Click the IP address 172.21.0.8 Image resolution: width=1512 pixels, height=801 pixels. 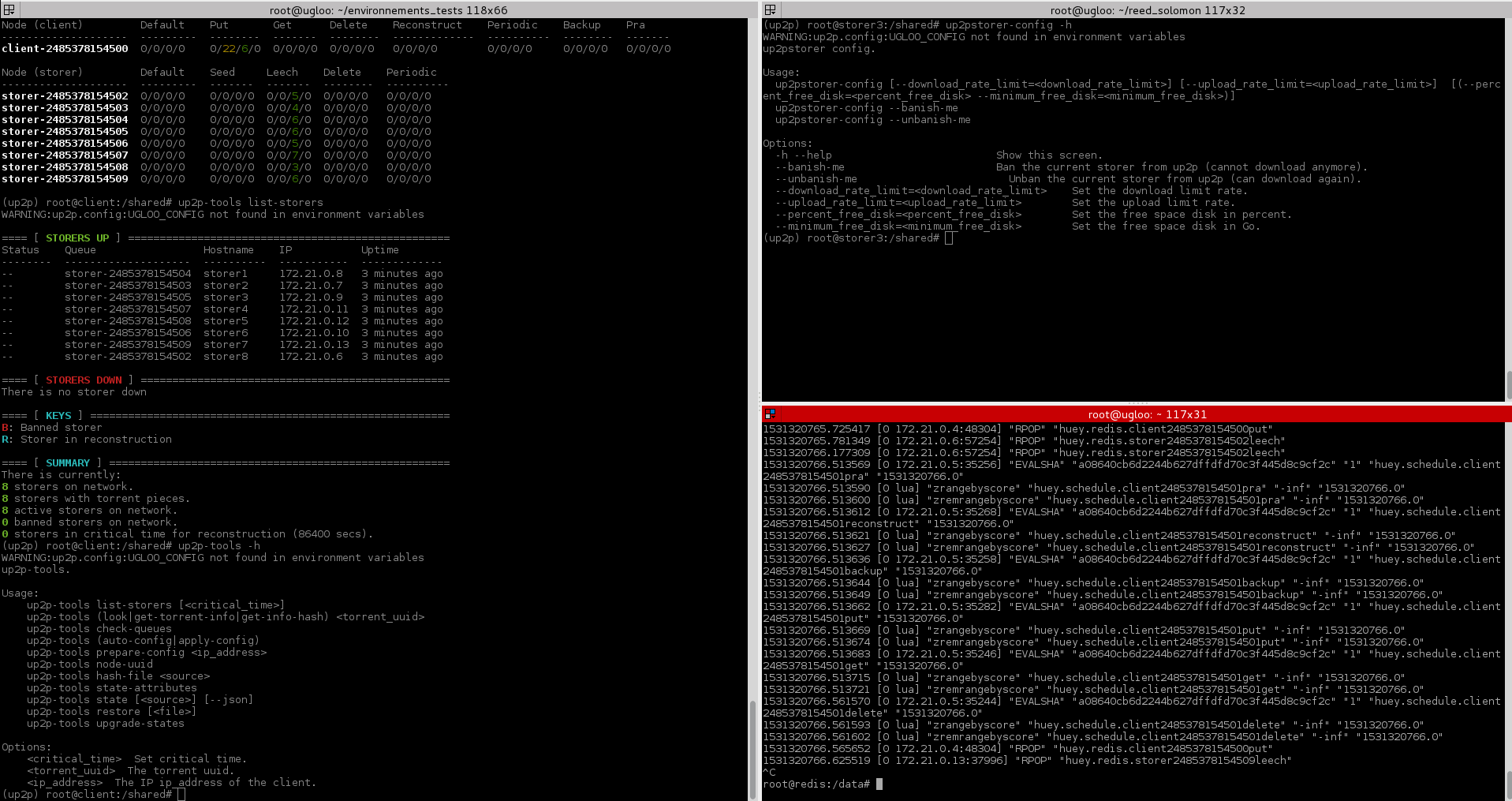click(x=311, y=274)
